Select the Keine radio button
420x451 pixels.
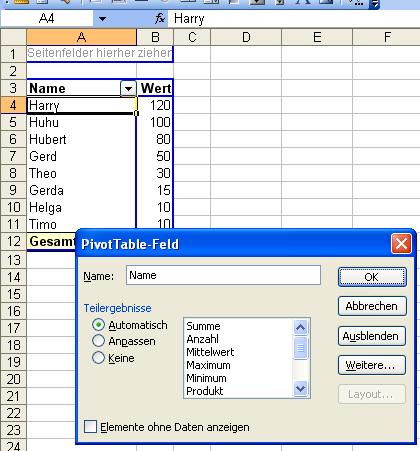click(x=98, y=357)
